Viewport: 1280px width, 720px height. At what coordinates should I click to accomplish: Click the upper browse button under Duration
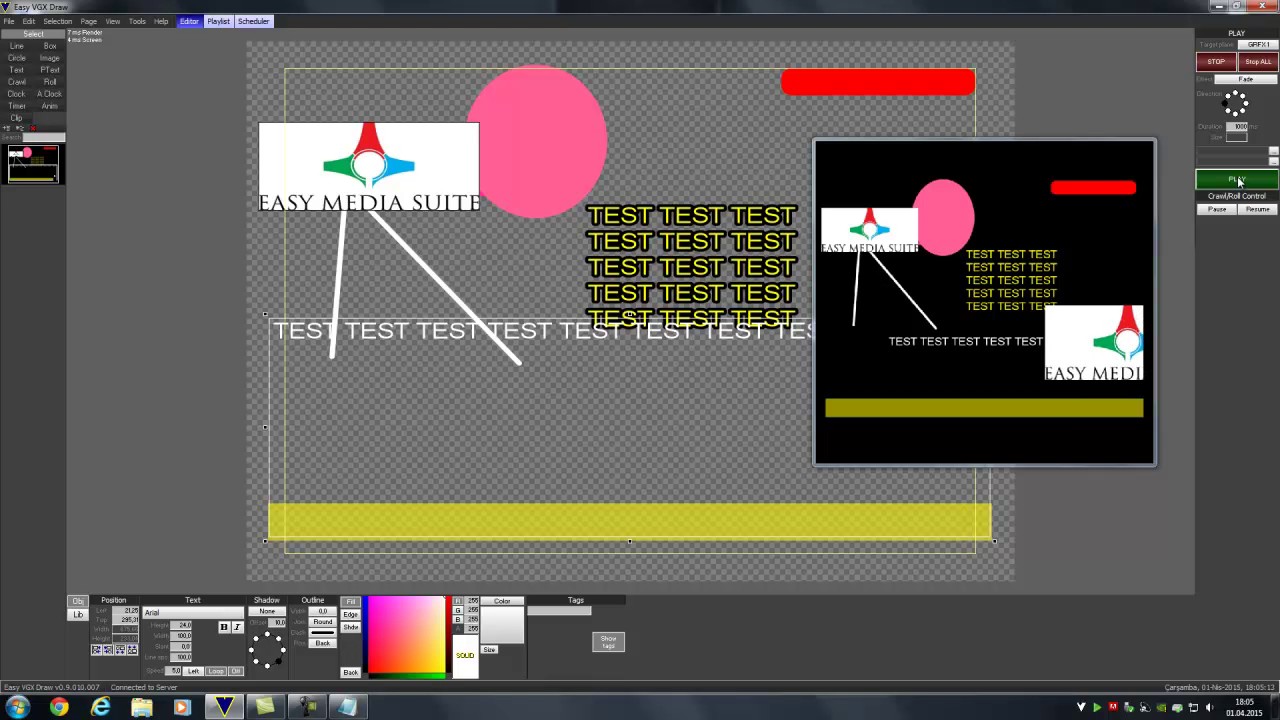click(x=1273, y=151)
